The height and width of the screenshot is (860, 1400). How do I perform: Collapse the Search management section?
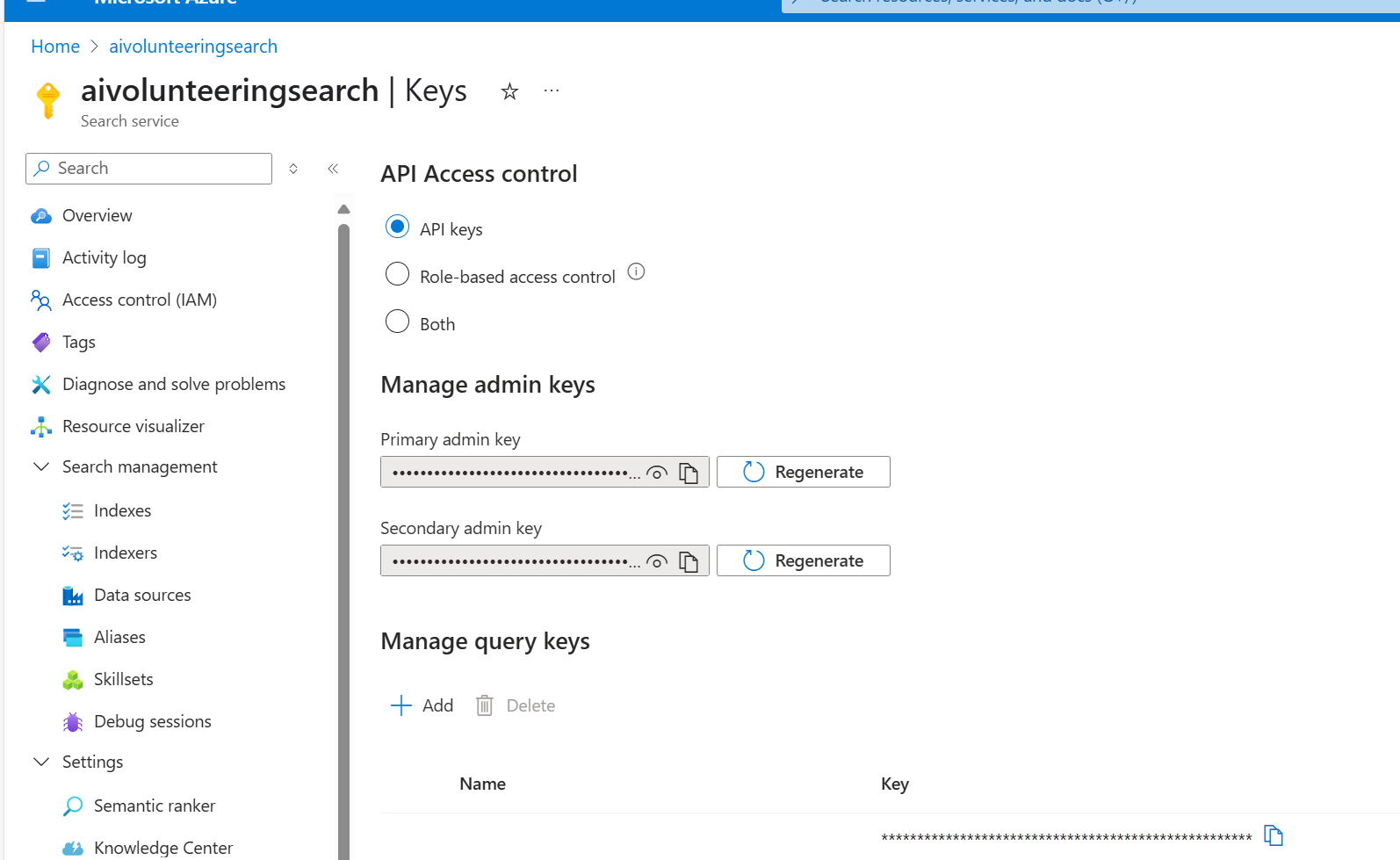click(41, 466)
